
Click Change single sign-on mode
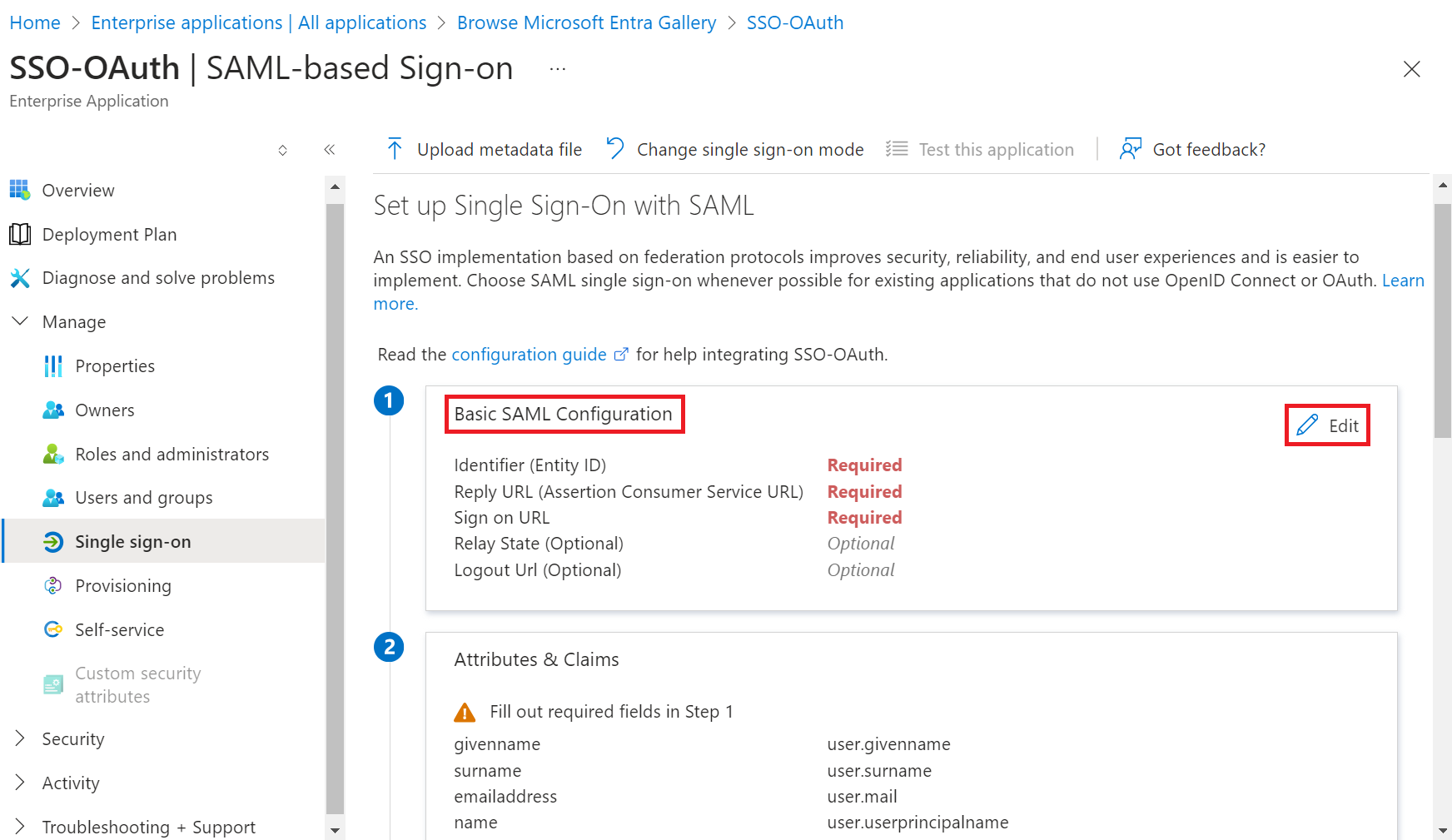[x=735, y=150]
